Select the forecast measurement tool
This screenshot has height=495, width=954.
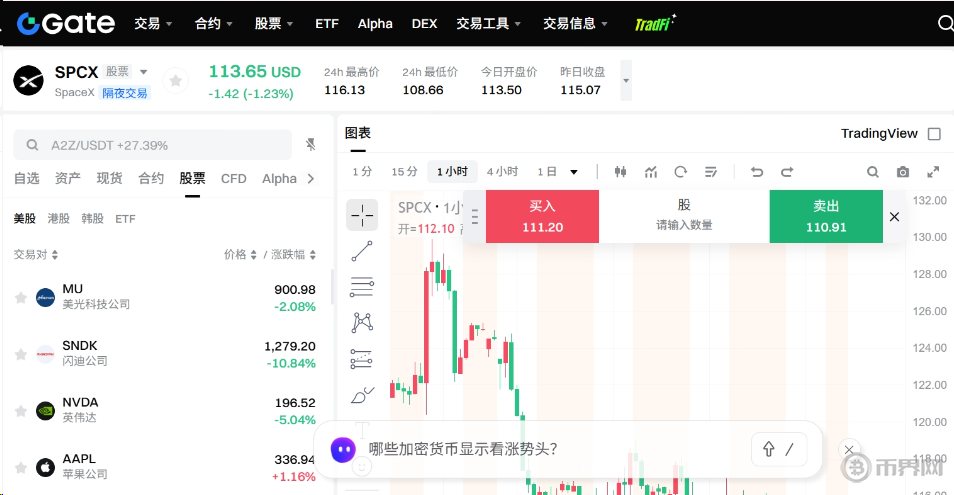click(x=362, y=359)
